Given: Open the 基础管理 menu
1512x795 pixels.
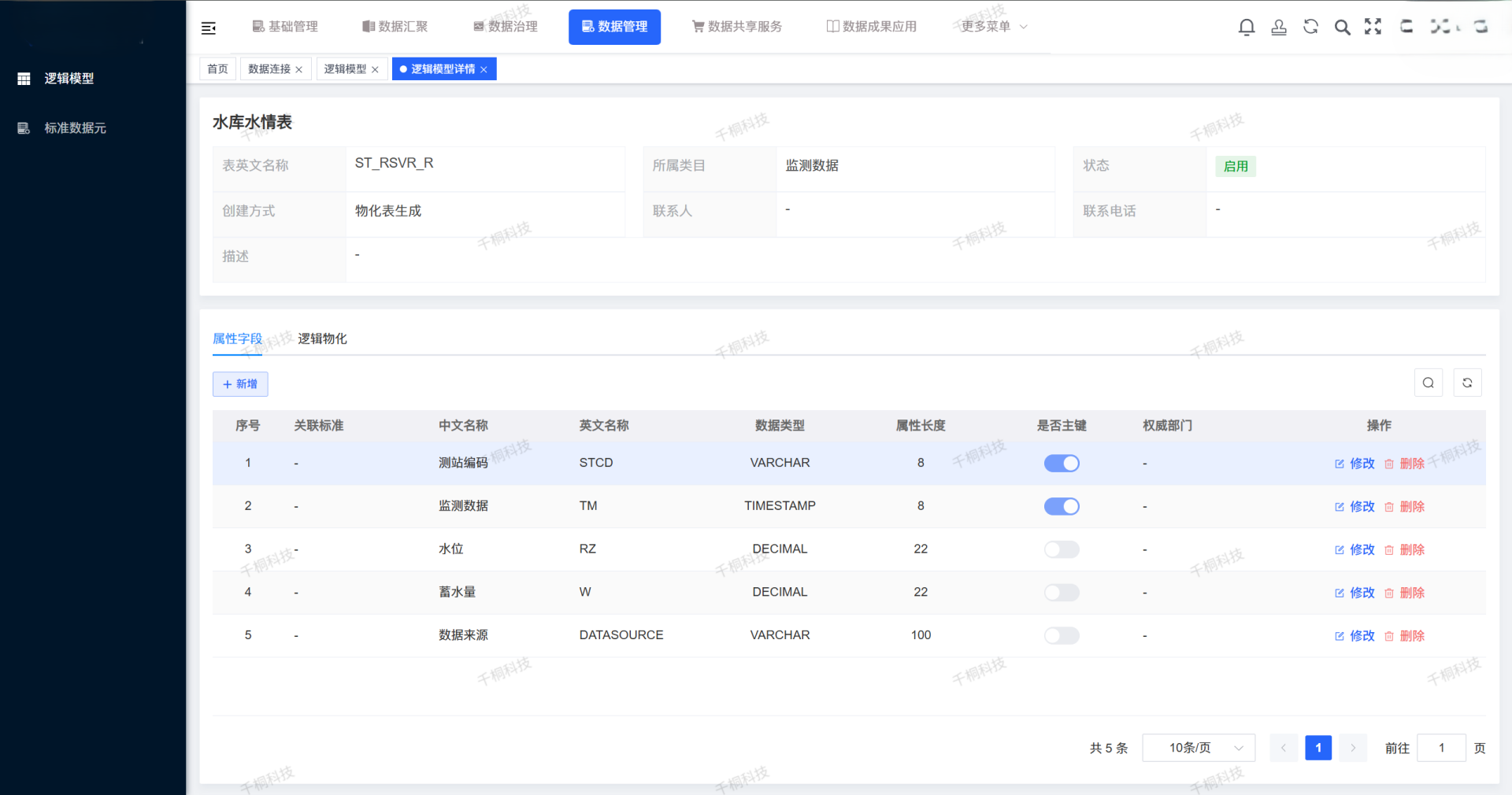Looking at the screenshot, I should (285, 27).
